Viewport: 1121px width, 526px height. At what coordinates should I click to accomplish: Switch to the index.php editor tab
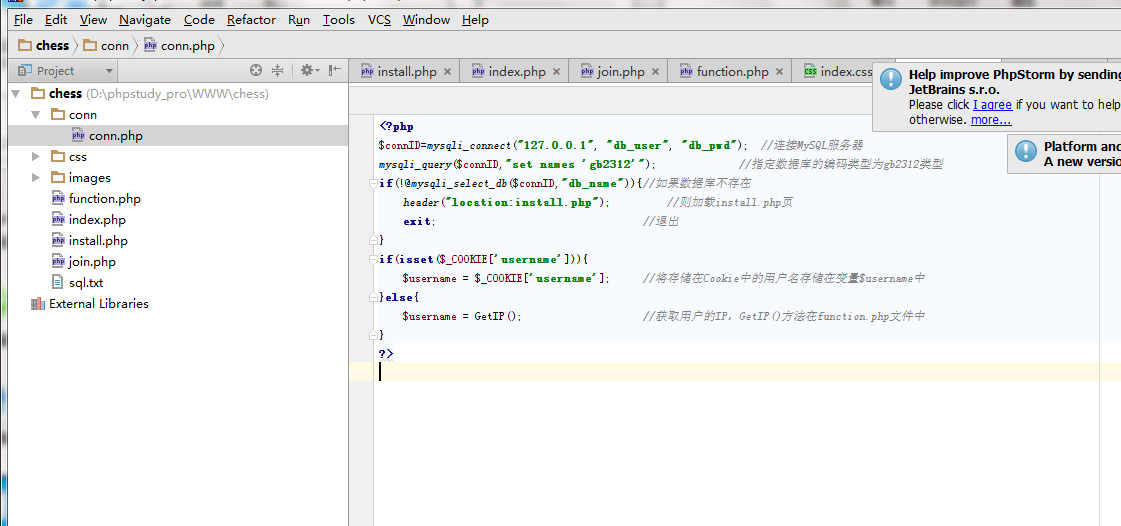516,71
